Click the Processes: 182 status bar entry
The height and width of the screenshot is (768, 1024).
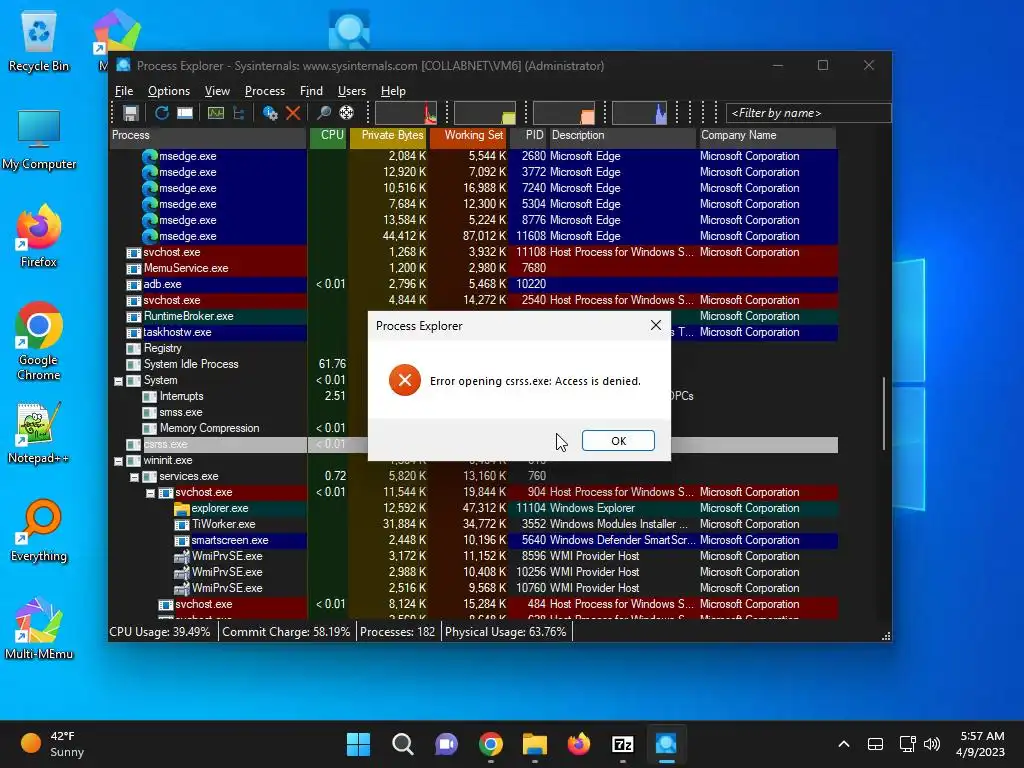pyautogui.click(x=398, y=632)
